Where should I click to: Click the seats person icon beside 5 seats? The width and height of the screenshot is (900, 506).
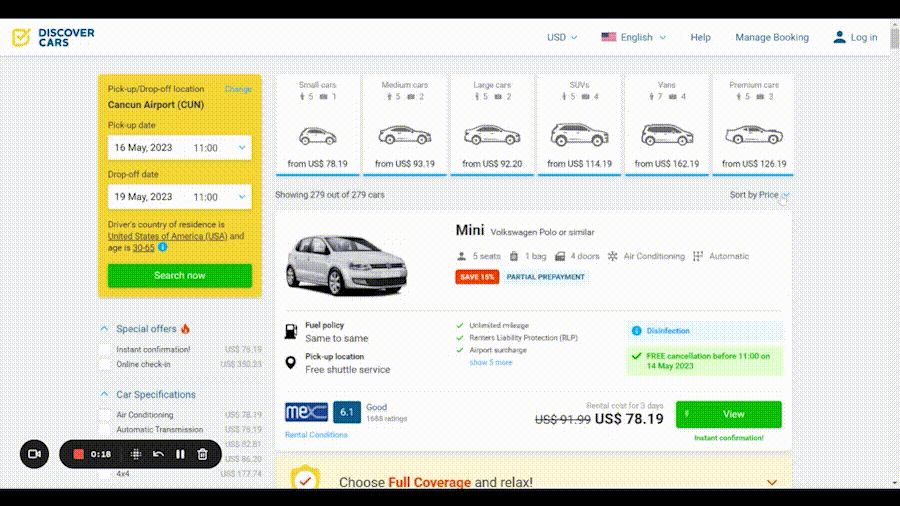point(461,256)
